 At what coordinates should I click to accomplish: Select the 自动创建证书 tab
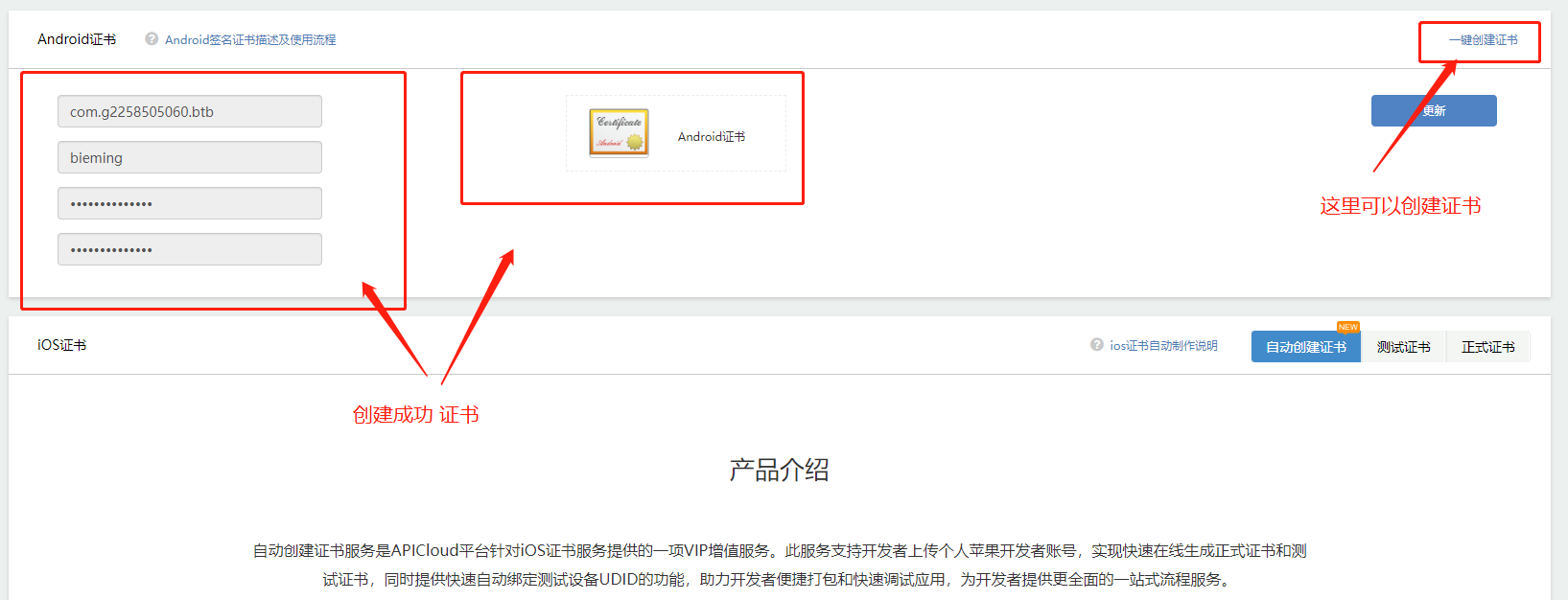pos(1306,347)
